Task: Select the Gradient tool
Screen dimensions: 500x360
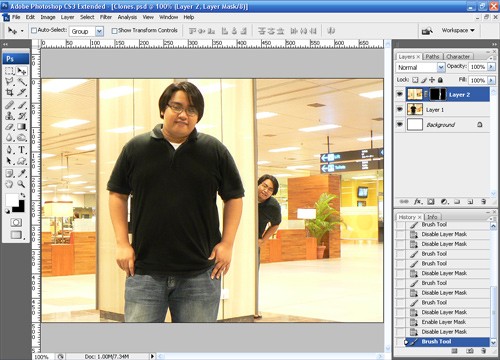Action: click(22, 127)
